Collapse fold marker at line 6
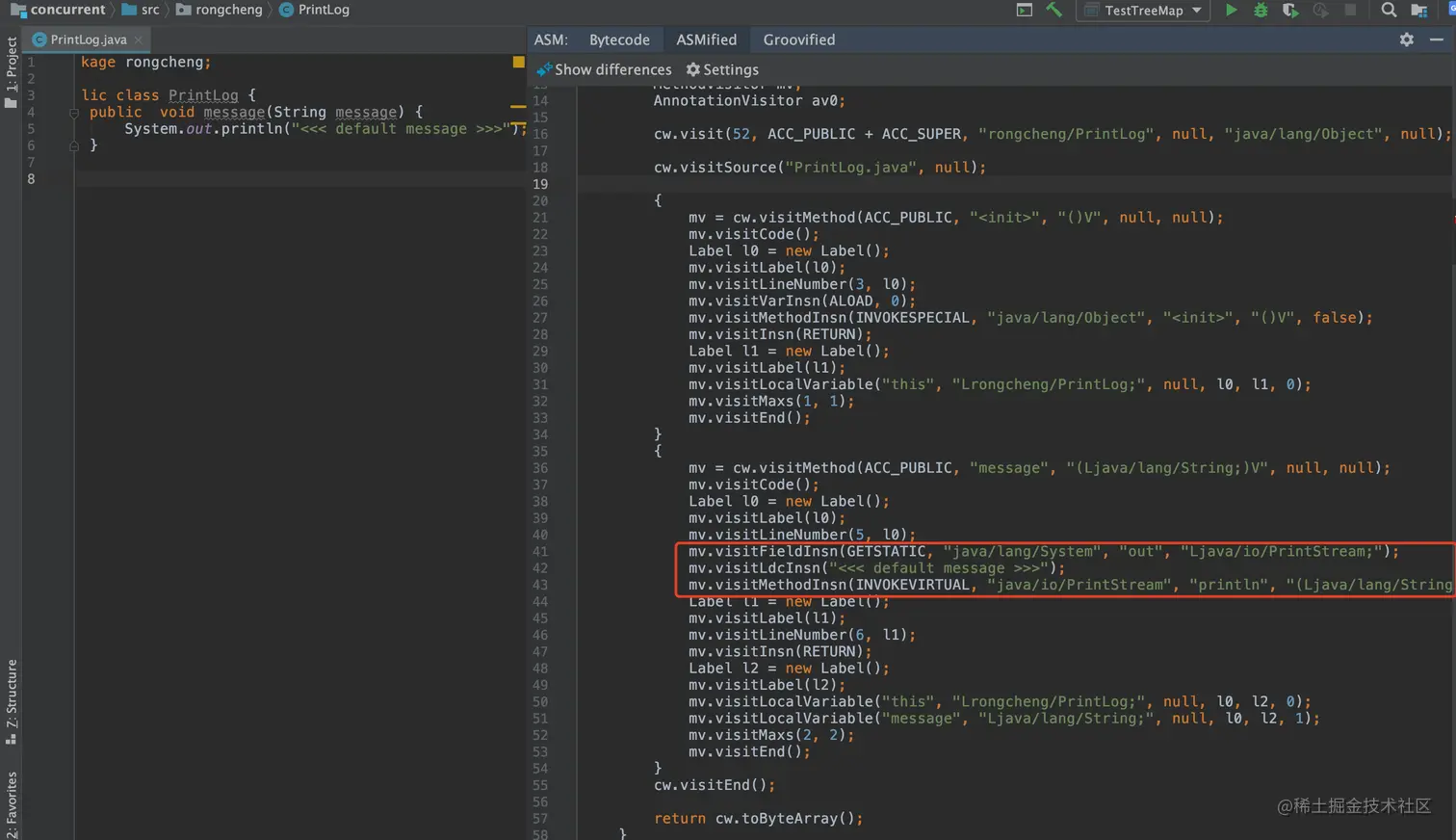 73,146
